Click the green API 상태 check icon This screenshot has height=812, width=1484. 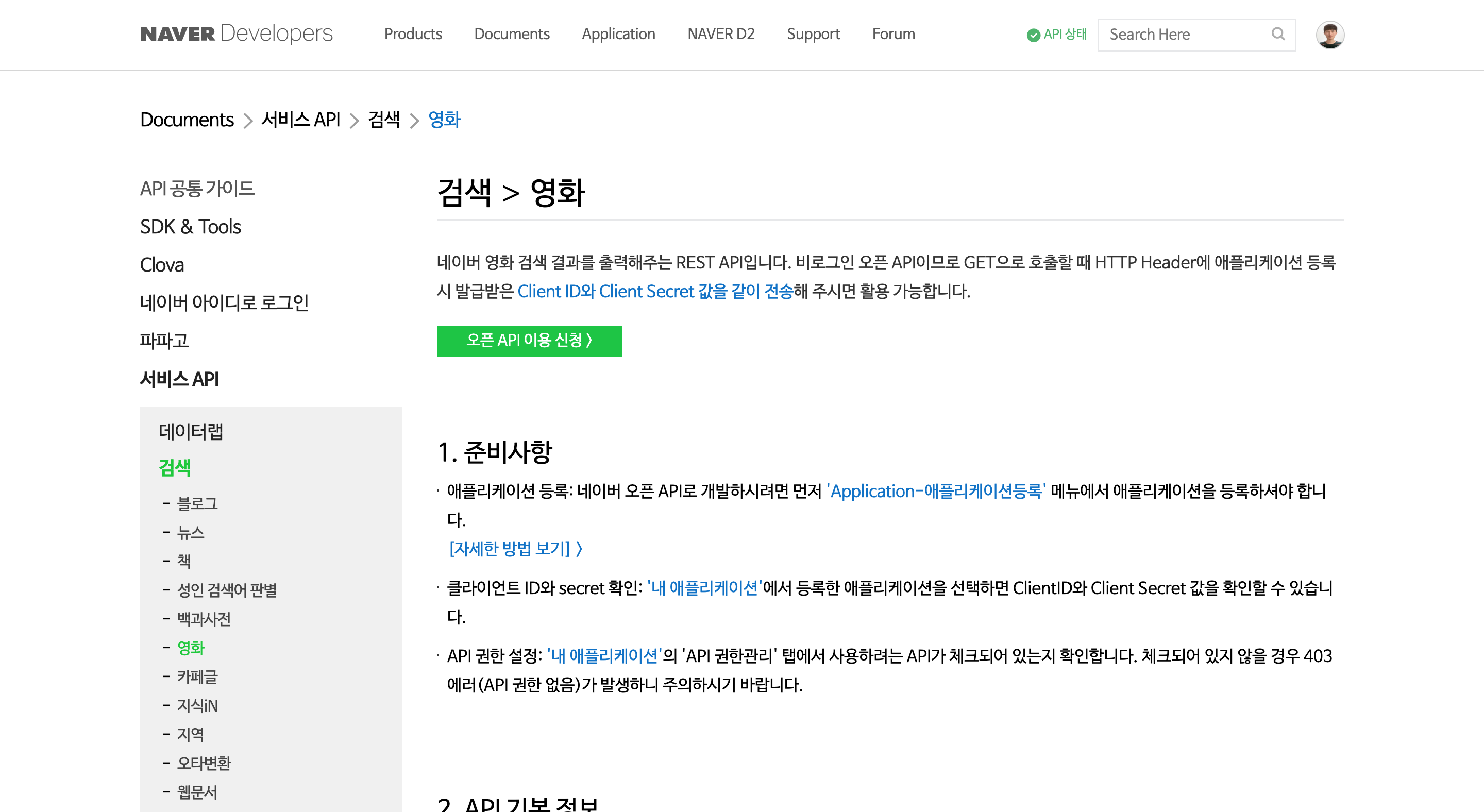click(x=1034, y=35)
